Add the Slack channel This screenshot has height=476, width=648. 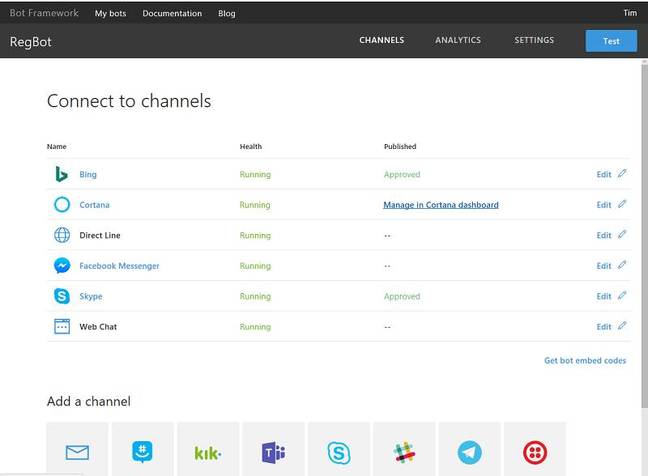click(x=404, y=452)
